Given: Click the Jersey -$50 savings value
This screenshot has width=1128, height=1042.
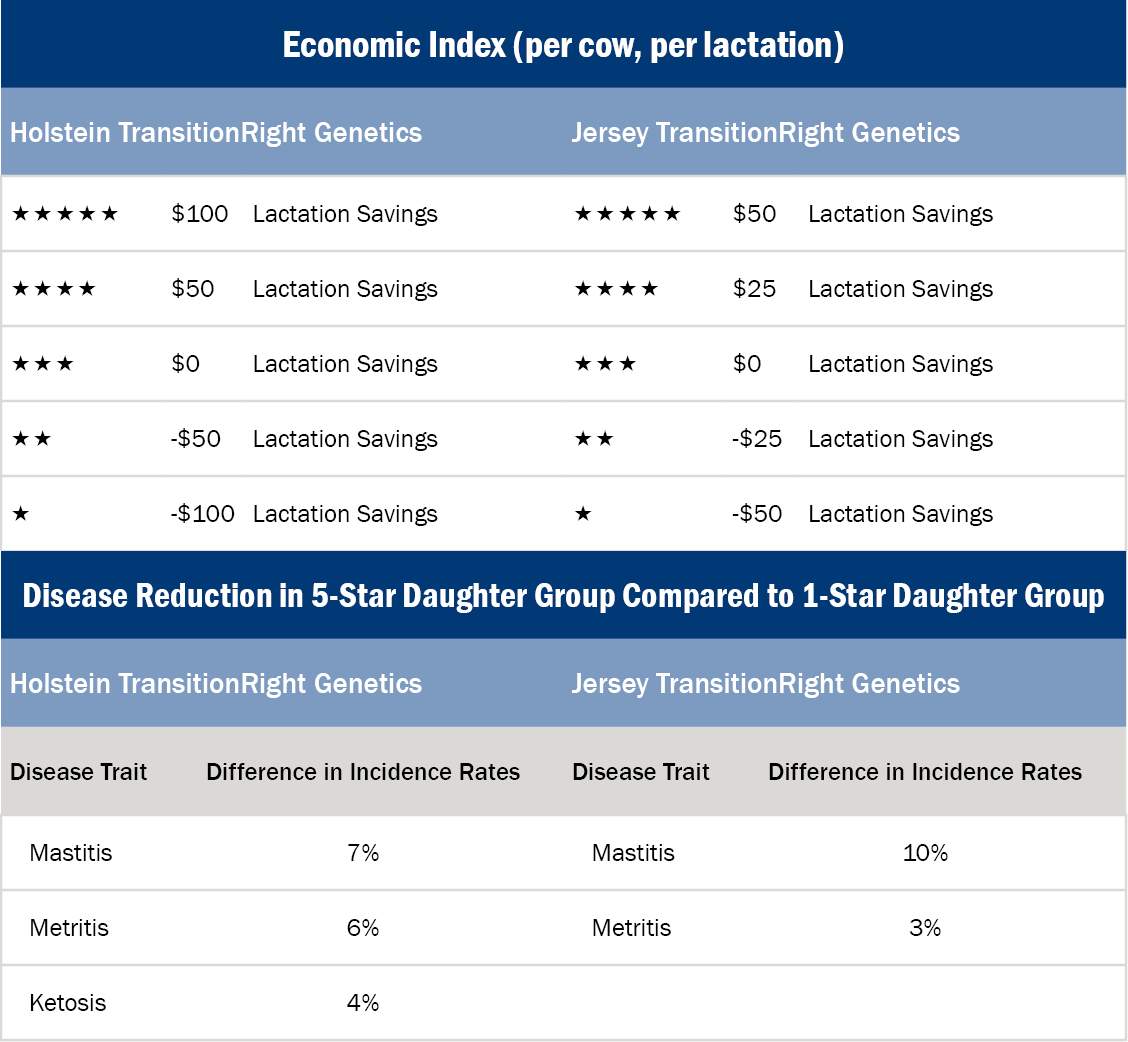Looking at the screenshot, I should (x=757, y=514).
